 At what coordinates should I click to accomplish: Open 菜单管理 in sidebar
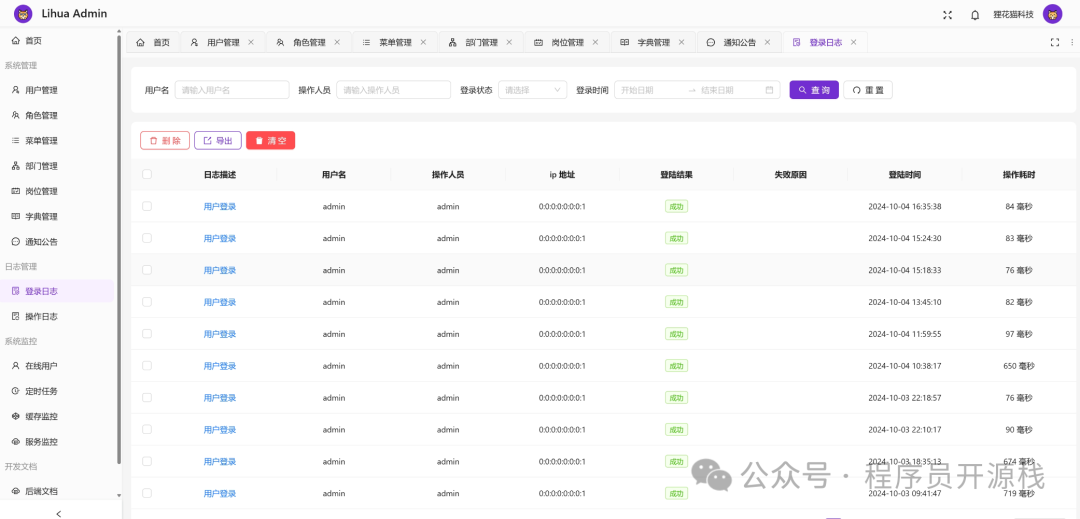coord(57,140)
